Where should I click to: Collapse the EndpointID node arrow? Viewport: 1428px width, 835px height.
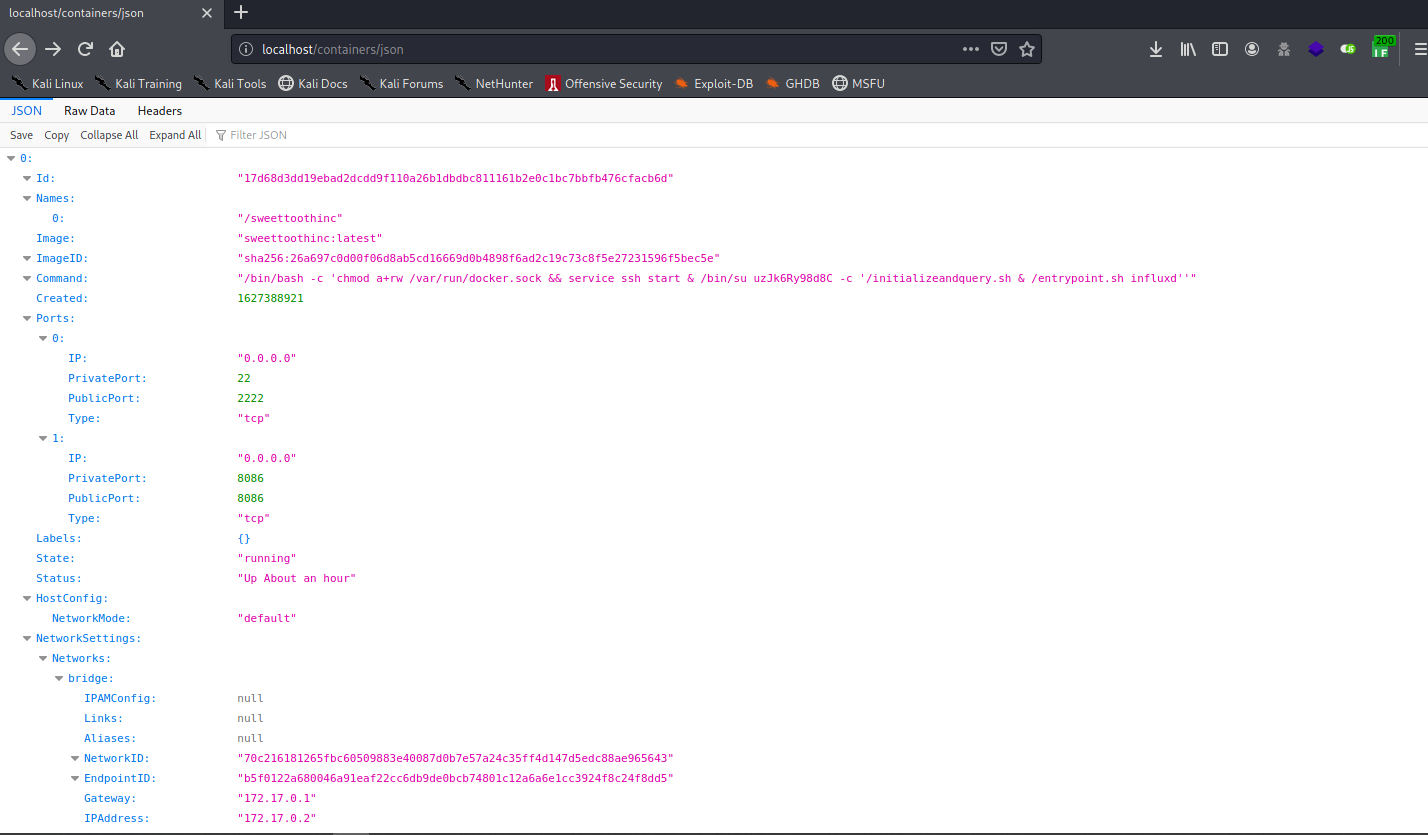click(75, 778)
